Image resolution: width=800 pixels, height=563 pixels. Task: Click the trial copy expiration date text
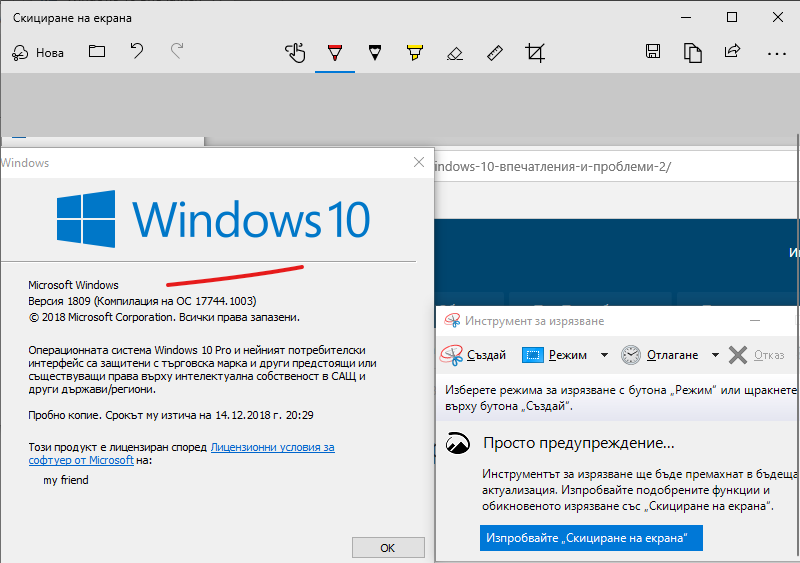coord(171,415)
